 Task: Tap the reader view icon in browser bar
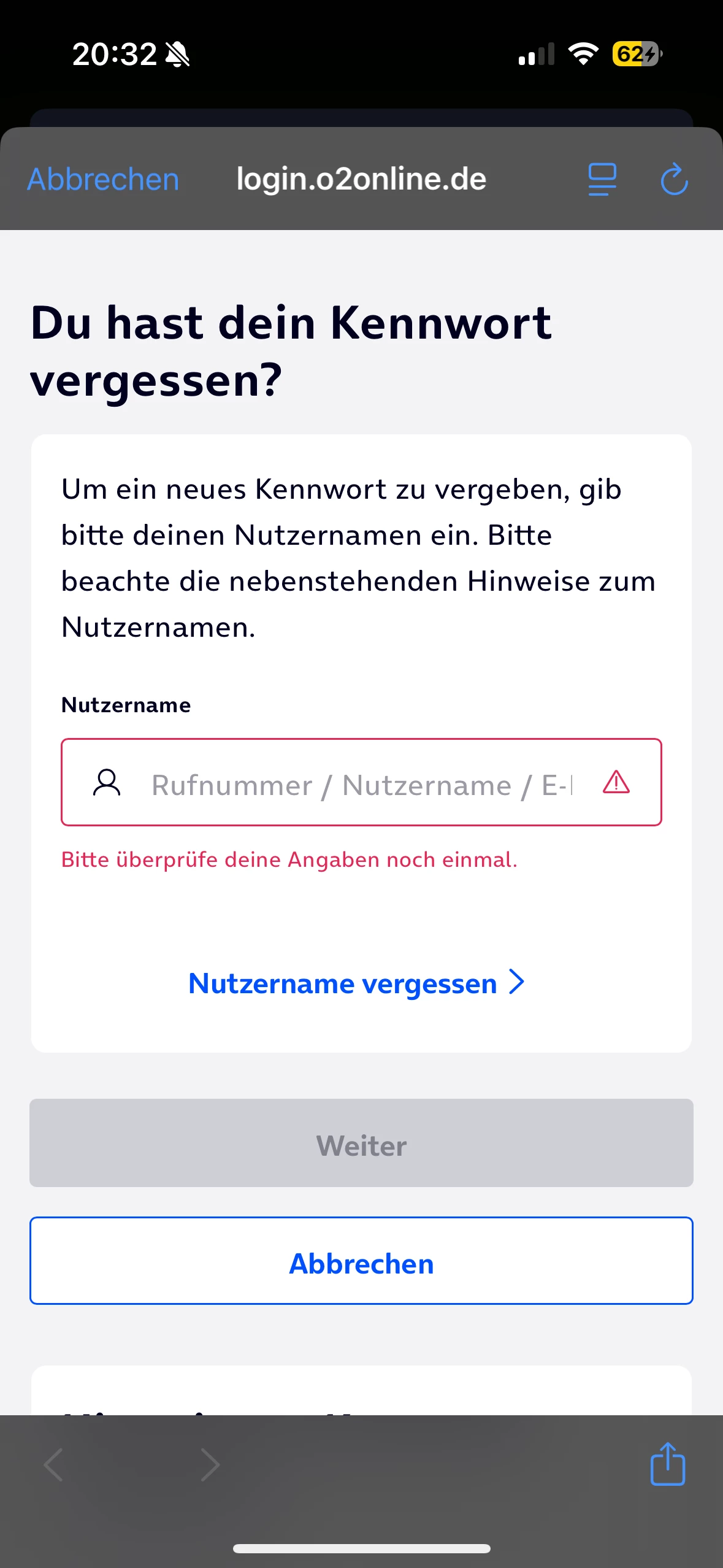pyautogui.click(x=602, y=179)
